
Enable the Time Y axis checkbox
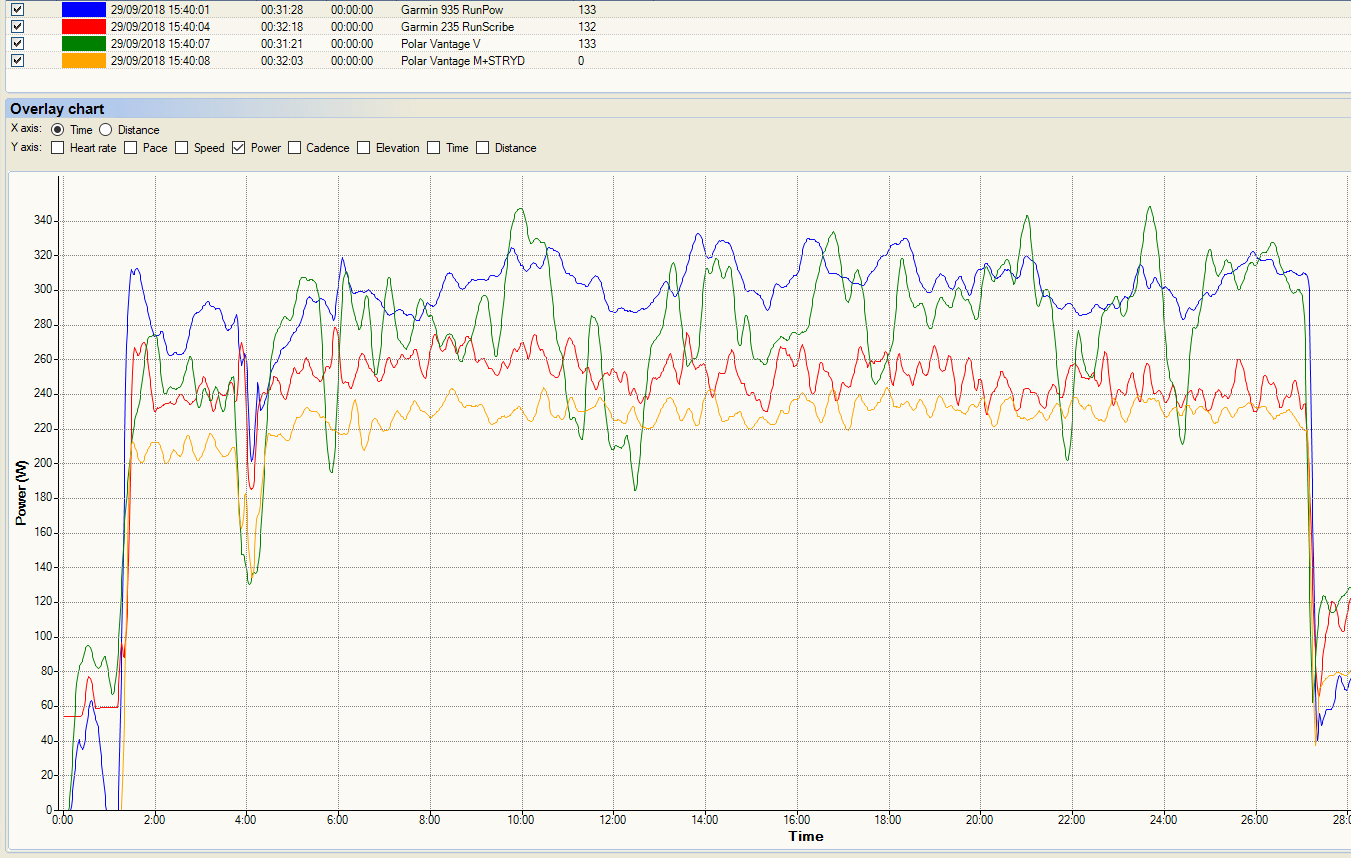tap(434, 148)
